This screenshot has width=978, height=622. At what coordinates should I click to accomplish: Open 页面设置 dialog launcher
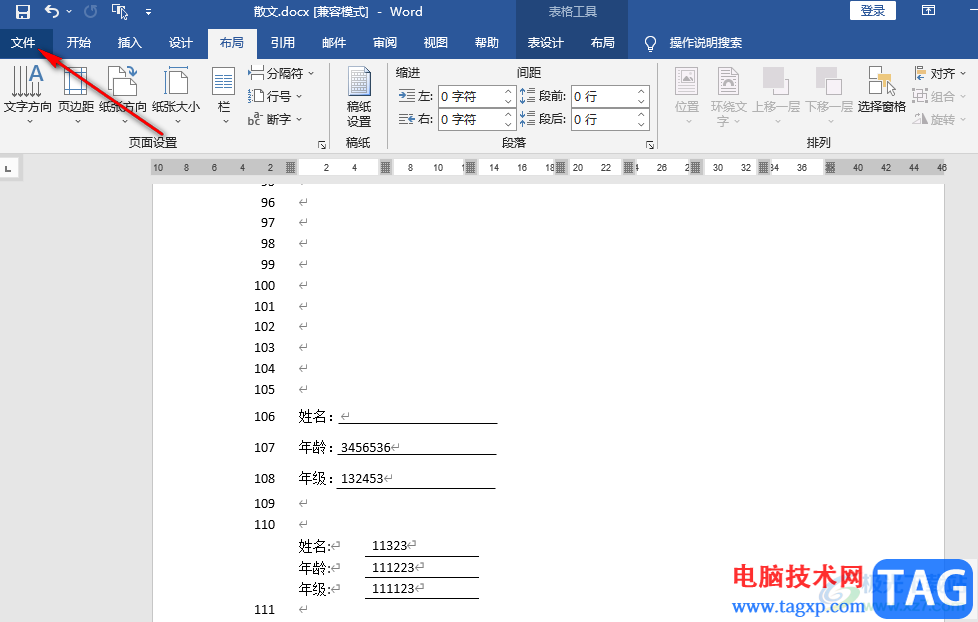322,145
